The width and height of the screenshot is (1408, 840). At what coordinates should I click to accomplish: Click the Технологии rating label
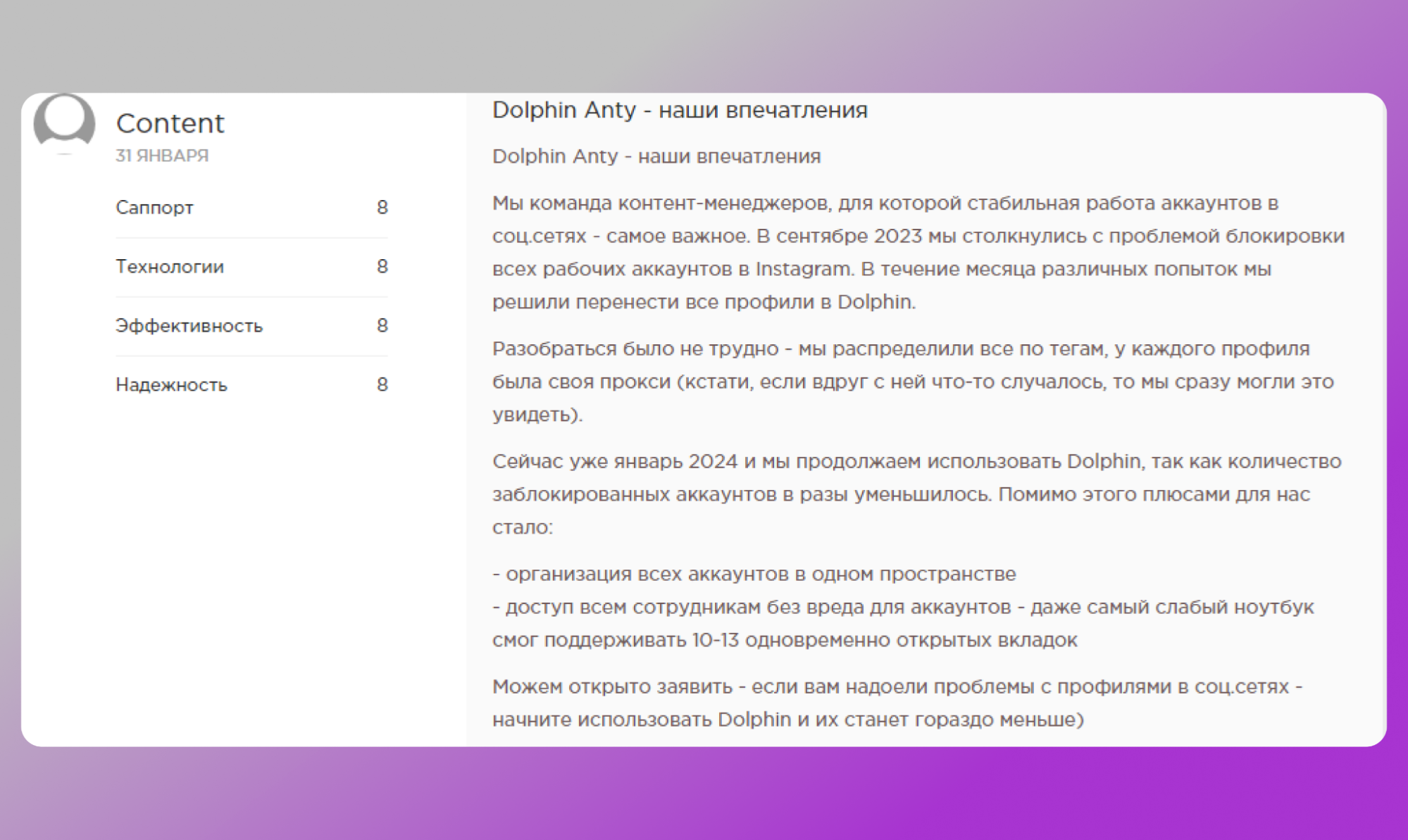pos(170,266)
